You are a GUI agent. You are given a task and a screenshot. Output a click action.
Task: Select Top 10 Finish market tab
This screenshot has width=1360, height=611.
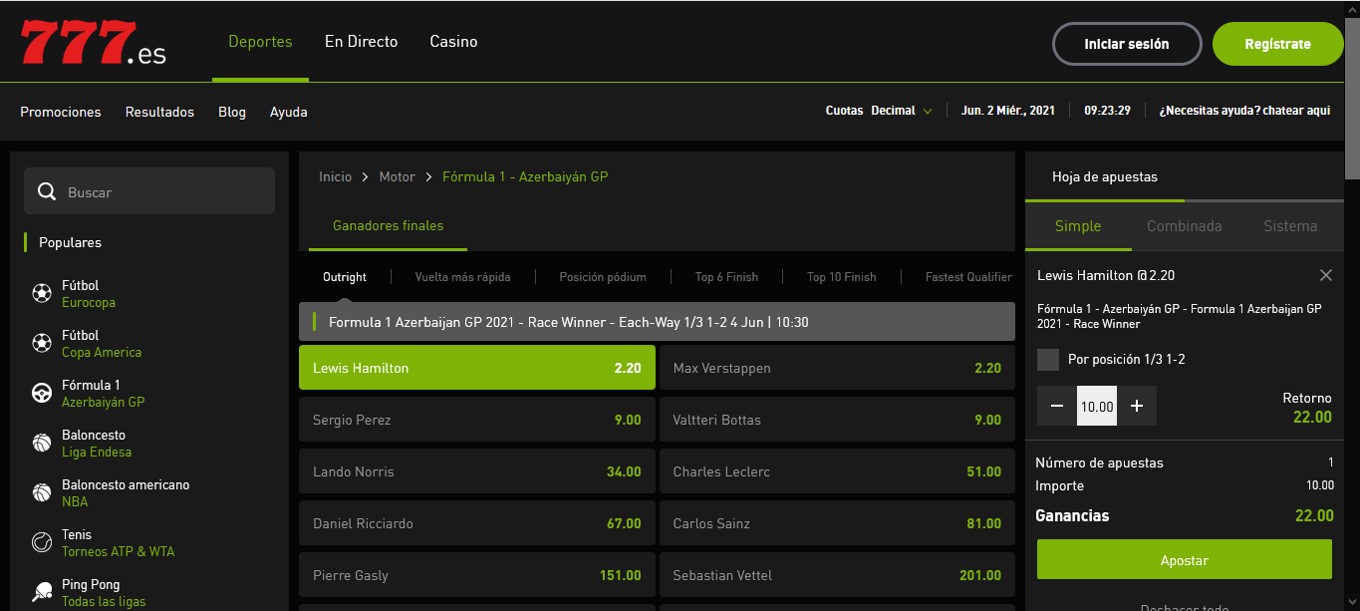click(842, 277)
